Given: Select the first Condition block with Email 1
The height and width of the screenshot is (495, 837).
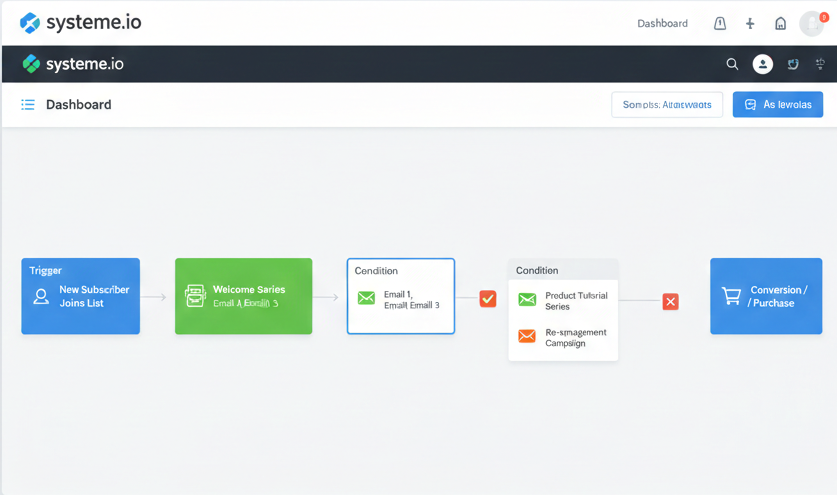Looking at the screenshot, I should click(x=401, y=296).
